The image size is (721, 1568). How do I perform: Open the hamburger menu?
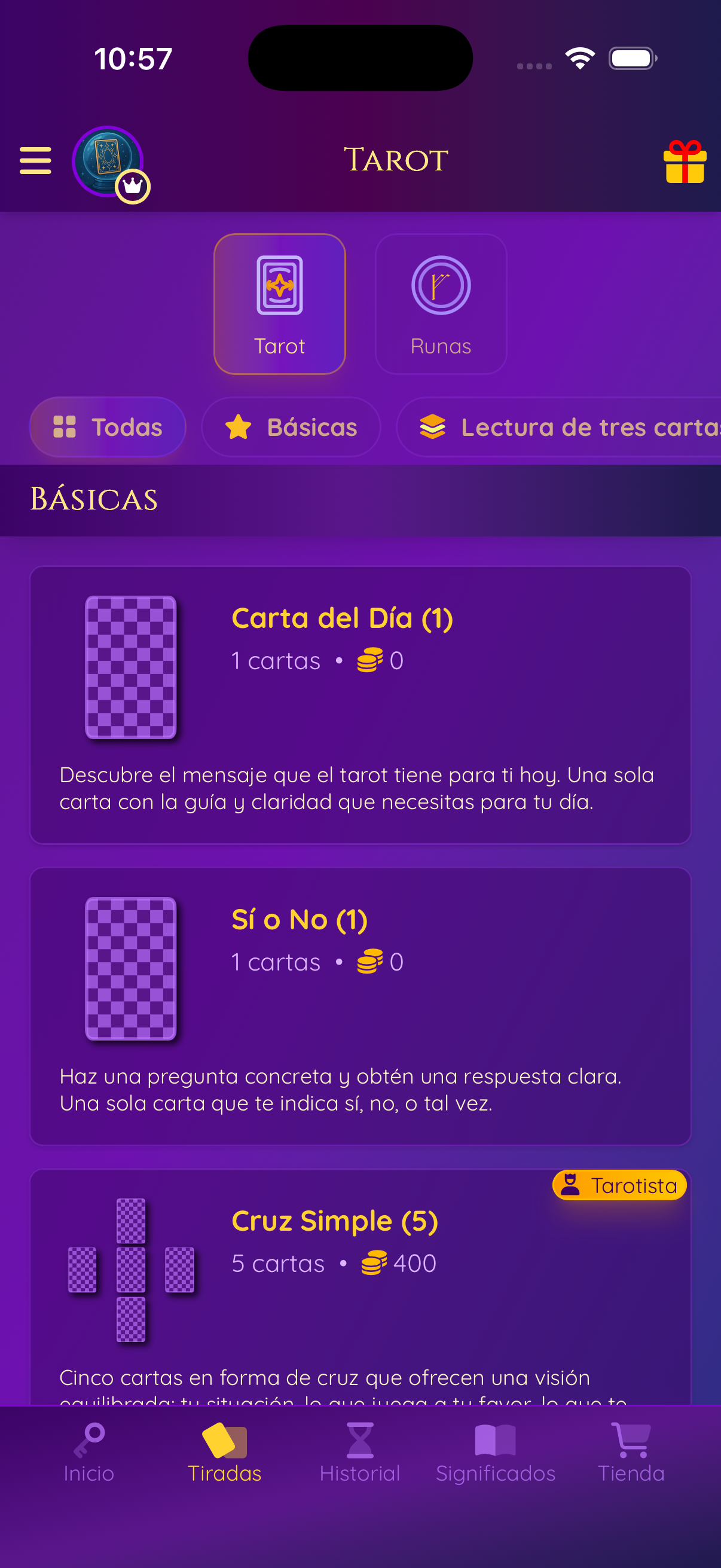35,161
